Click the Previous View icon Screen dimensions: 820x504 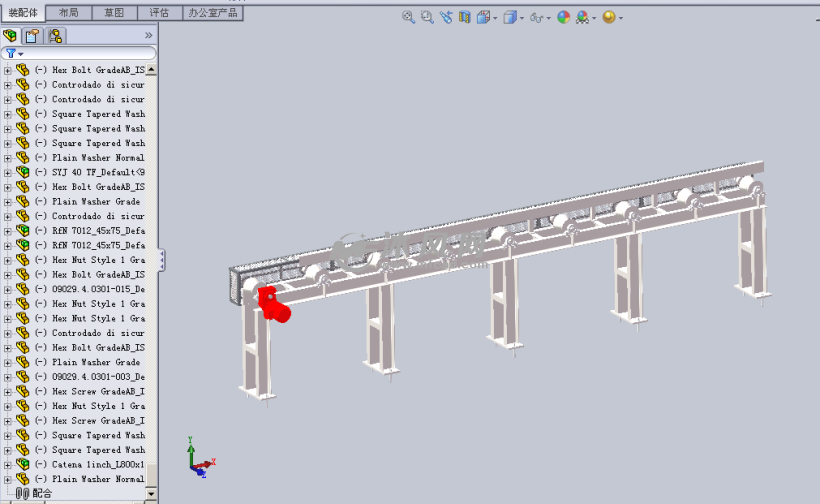[x=446, y=17]
